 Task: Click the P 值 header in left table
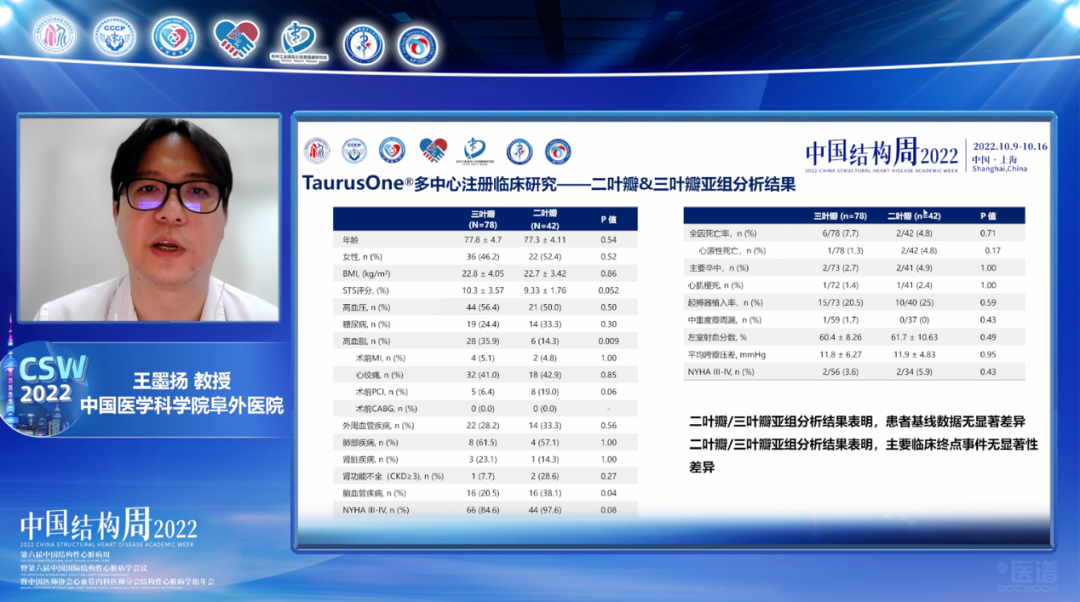(x=608, y=219)
